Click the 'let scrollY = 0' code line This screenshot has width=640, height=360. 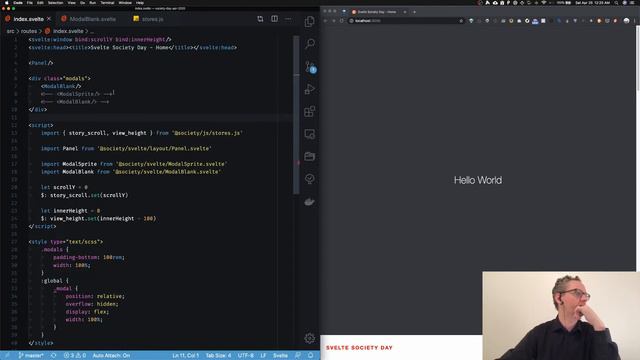pos(64,187)
